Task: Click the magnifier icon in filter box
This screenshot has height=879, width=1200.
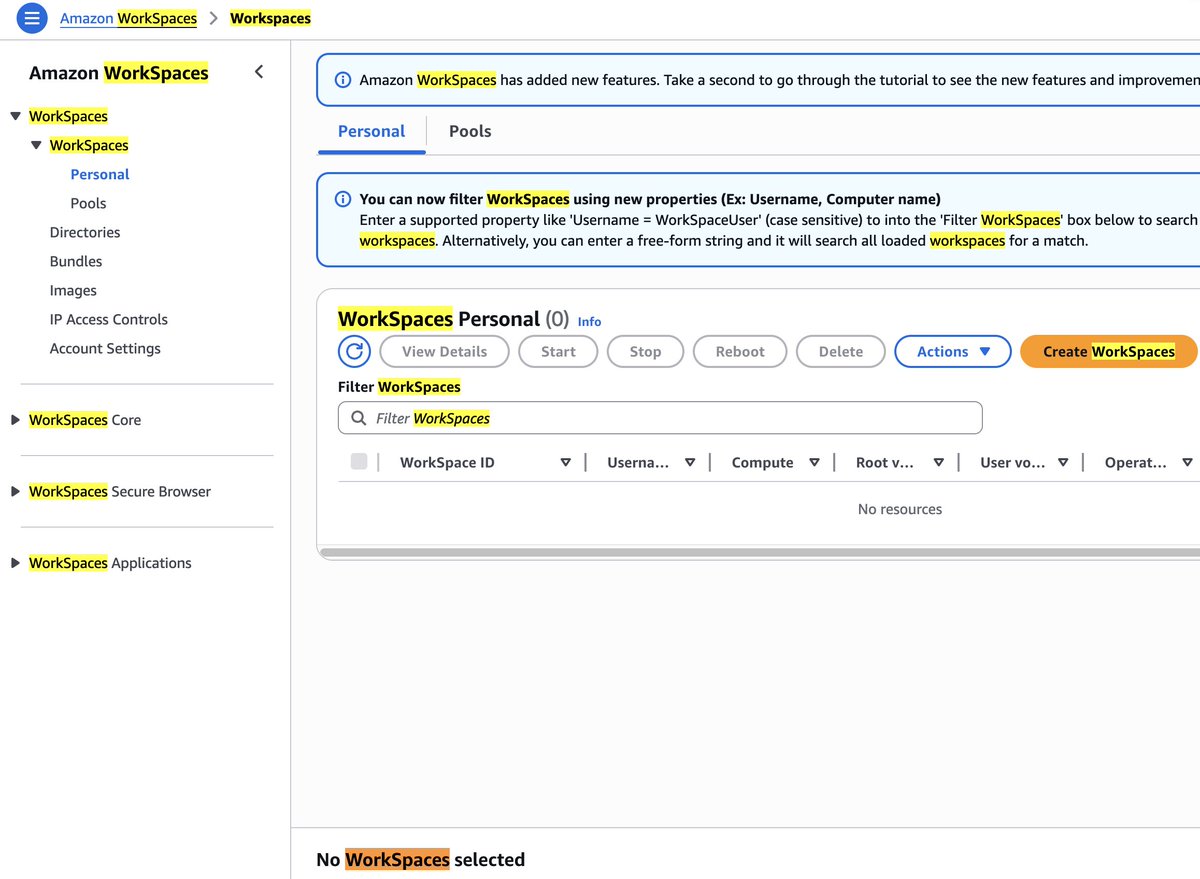Action: [358, 418]
